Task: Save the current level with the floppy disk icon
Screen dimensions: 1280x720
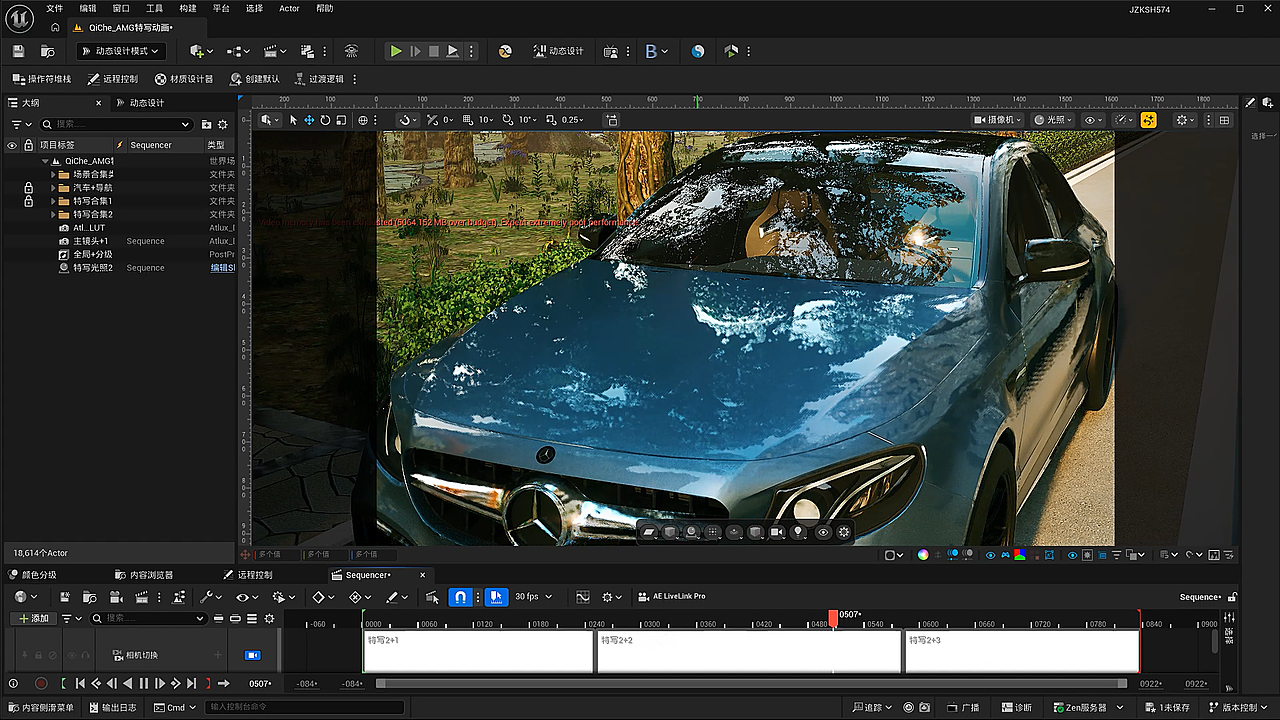Action: (x=18, y=51)
